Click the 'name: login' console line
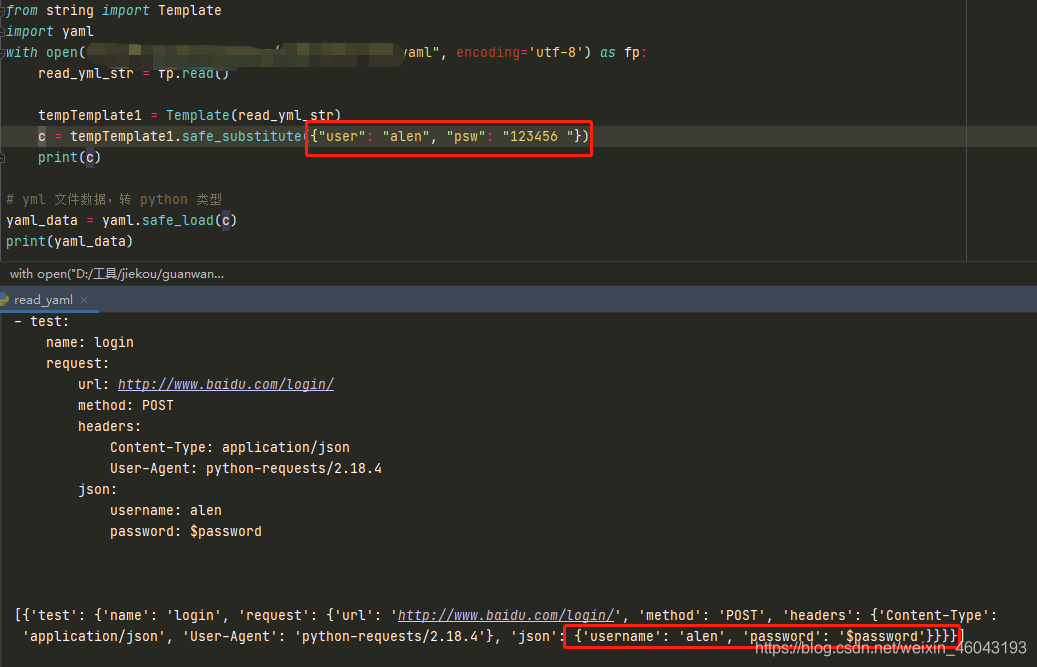1037x667 pixels. pyautogui.click(x=90, y=342)
